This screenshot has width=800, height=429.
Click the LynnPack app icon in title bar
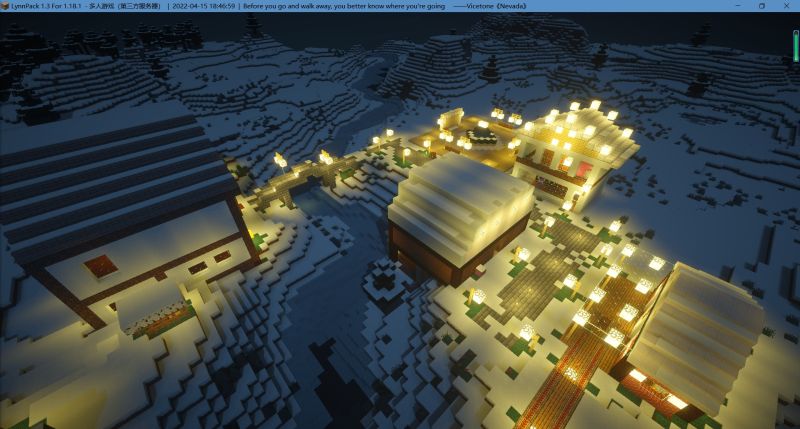5,5
